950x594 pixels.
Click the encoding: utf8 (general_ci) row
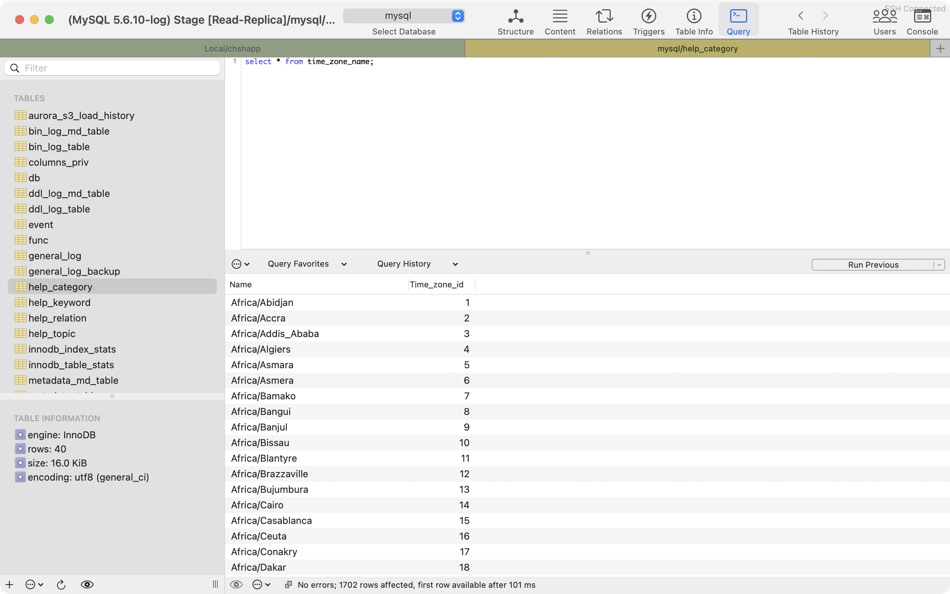82,477
